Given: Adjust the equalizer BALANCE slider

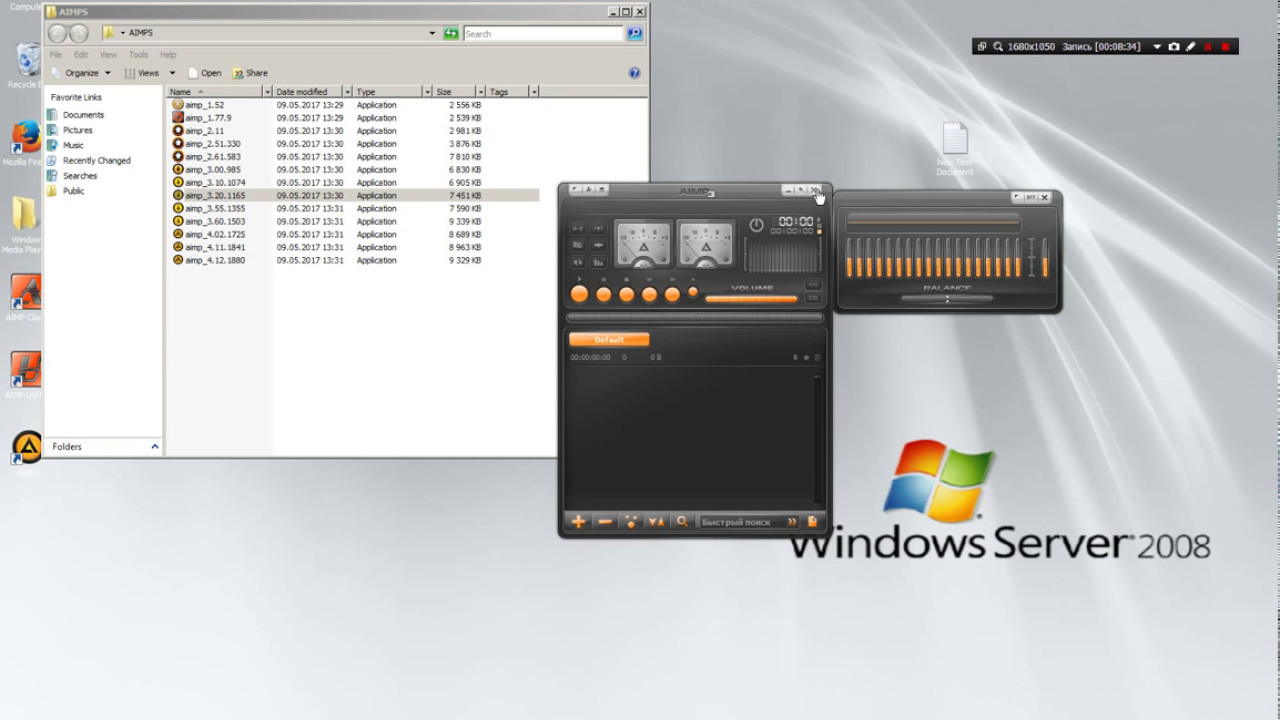Looking at the screenshot, I should click(947, 299).
